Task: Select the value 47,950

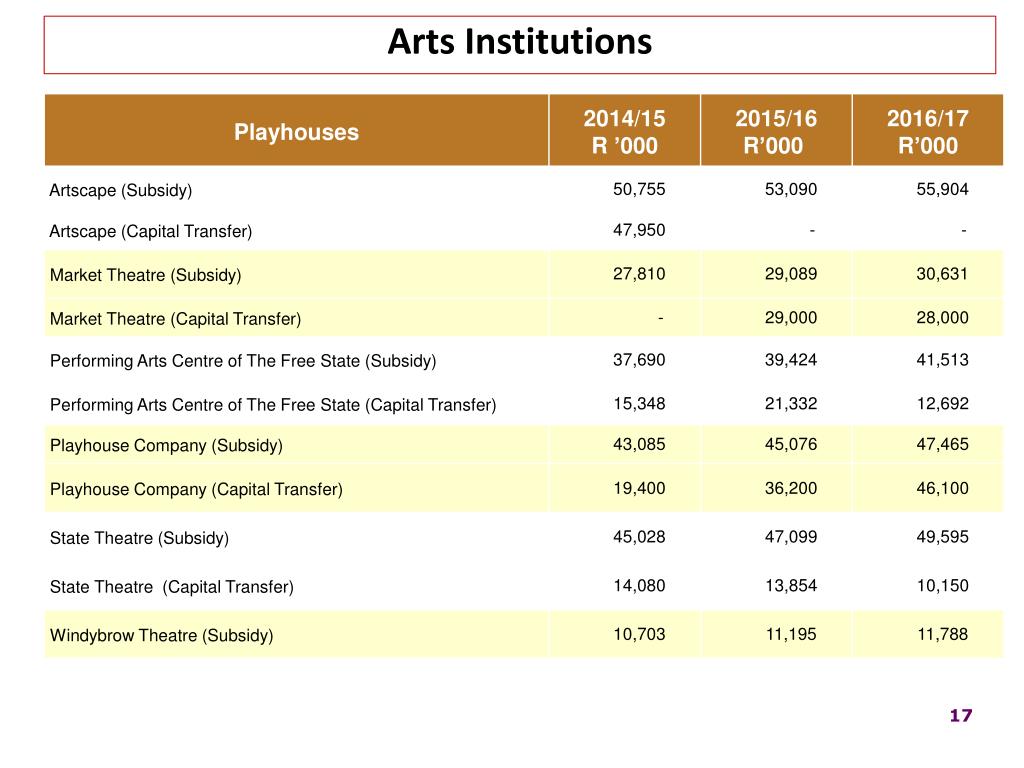Action: pos(639,231)
